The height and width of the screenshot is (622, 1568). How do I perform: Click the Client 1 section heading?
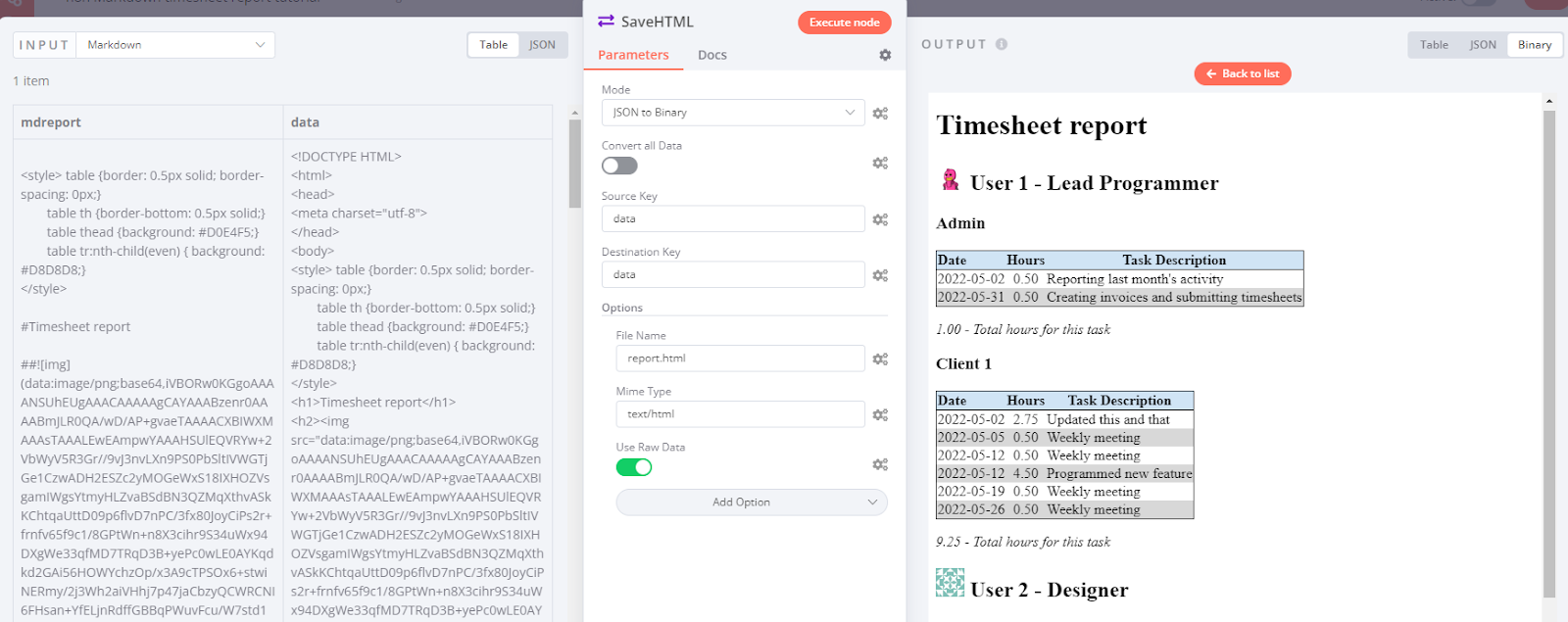tap(963, 363)
